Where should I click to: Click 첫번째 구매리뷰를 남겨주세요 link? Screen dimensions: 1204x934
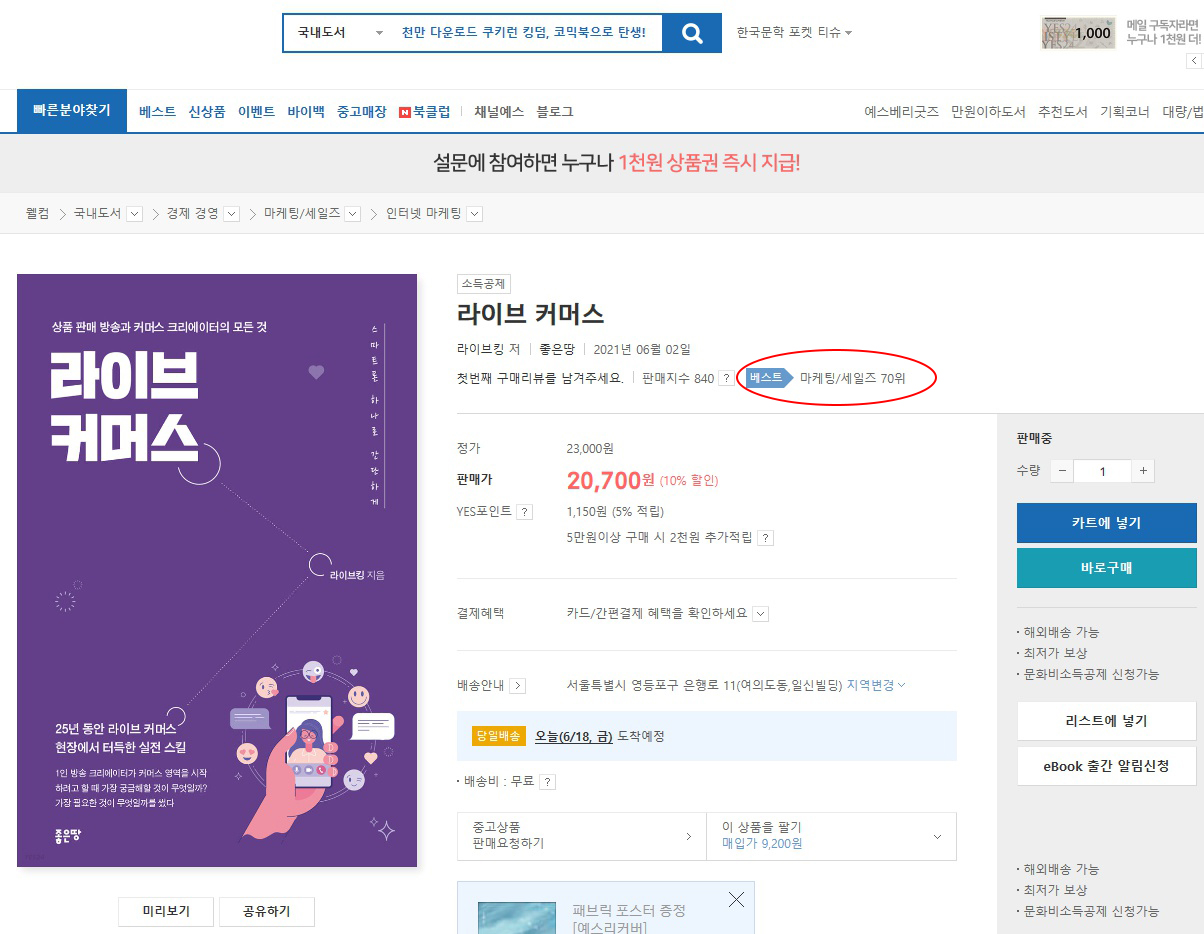540,378
